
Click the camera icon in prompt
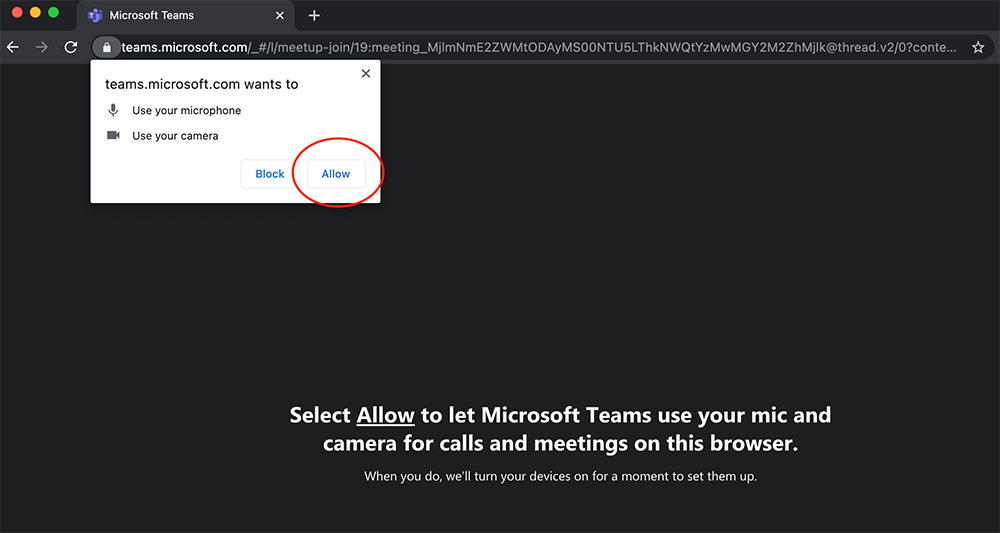(113, 135)
